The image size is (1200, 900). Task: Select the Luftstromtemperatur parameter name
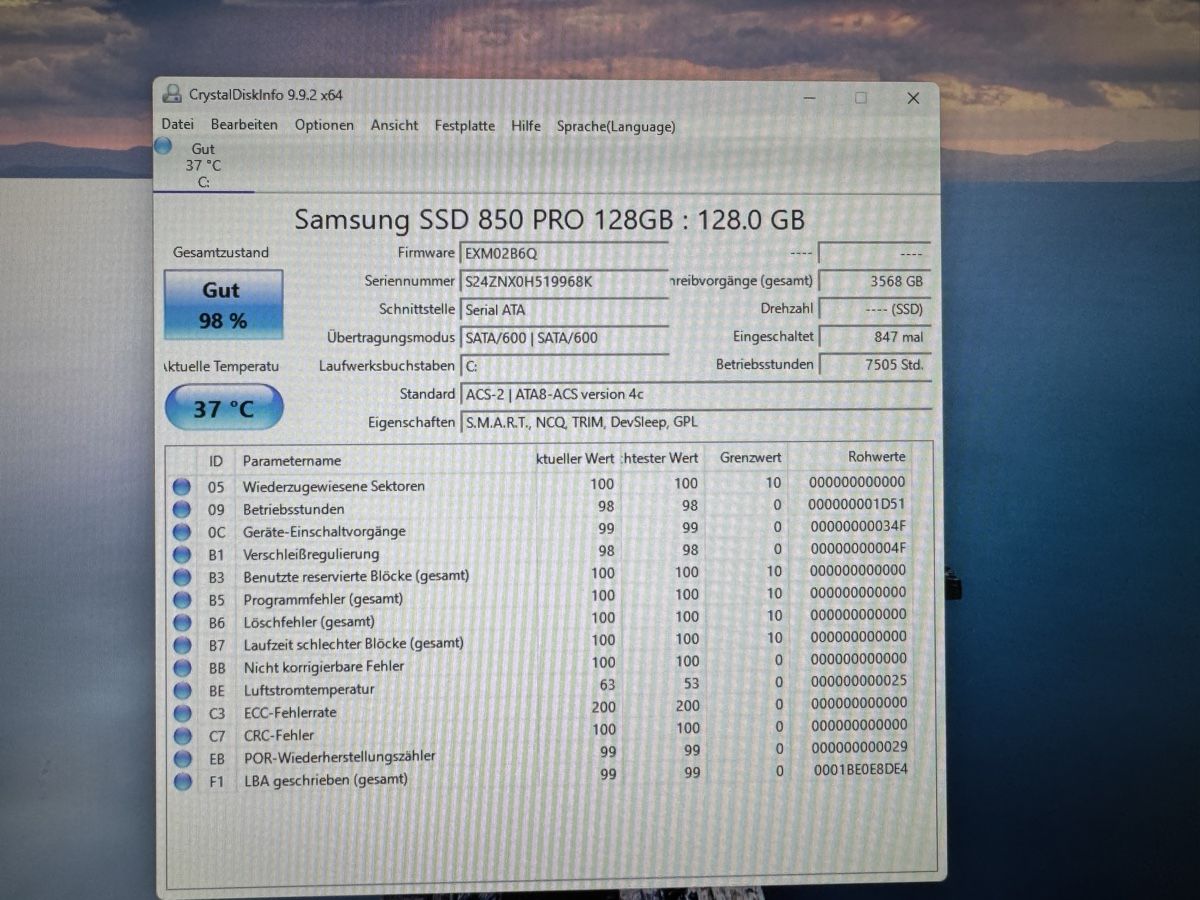click(x=309, y=690)
